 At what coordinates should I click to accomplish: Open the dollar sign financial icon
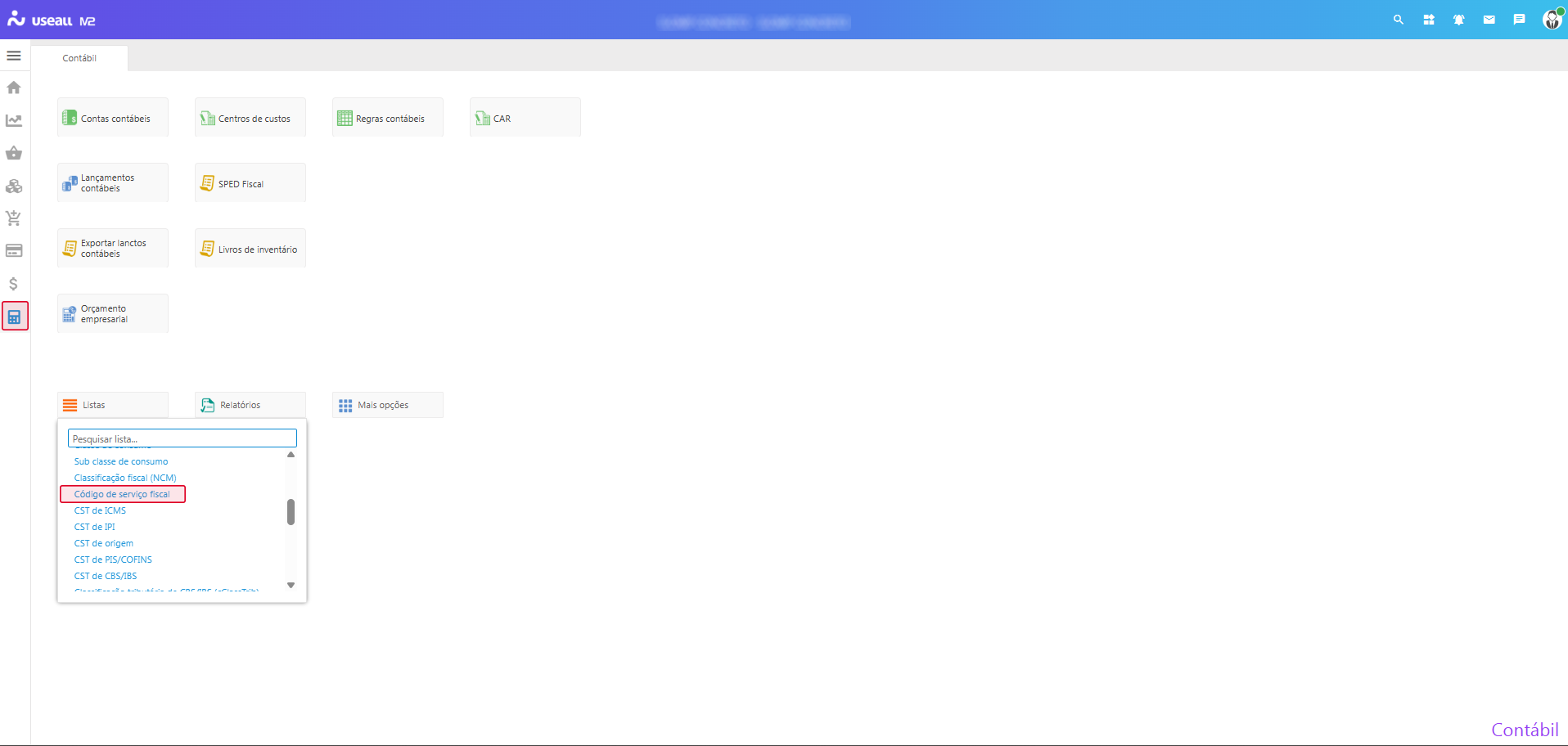point(14,284)
